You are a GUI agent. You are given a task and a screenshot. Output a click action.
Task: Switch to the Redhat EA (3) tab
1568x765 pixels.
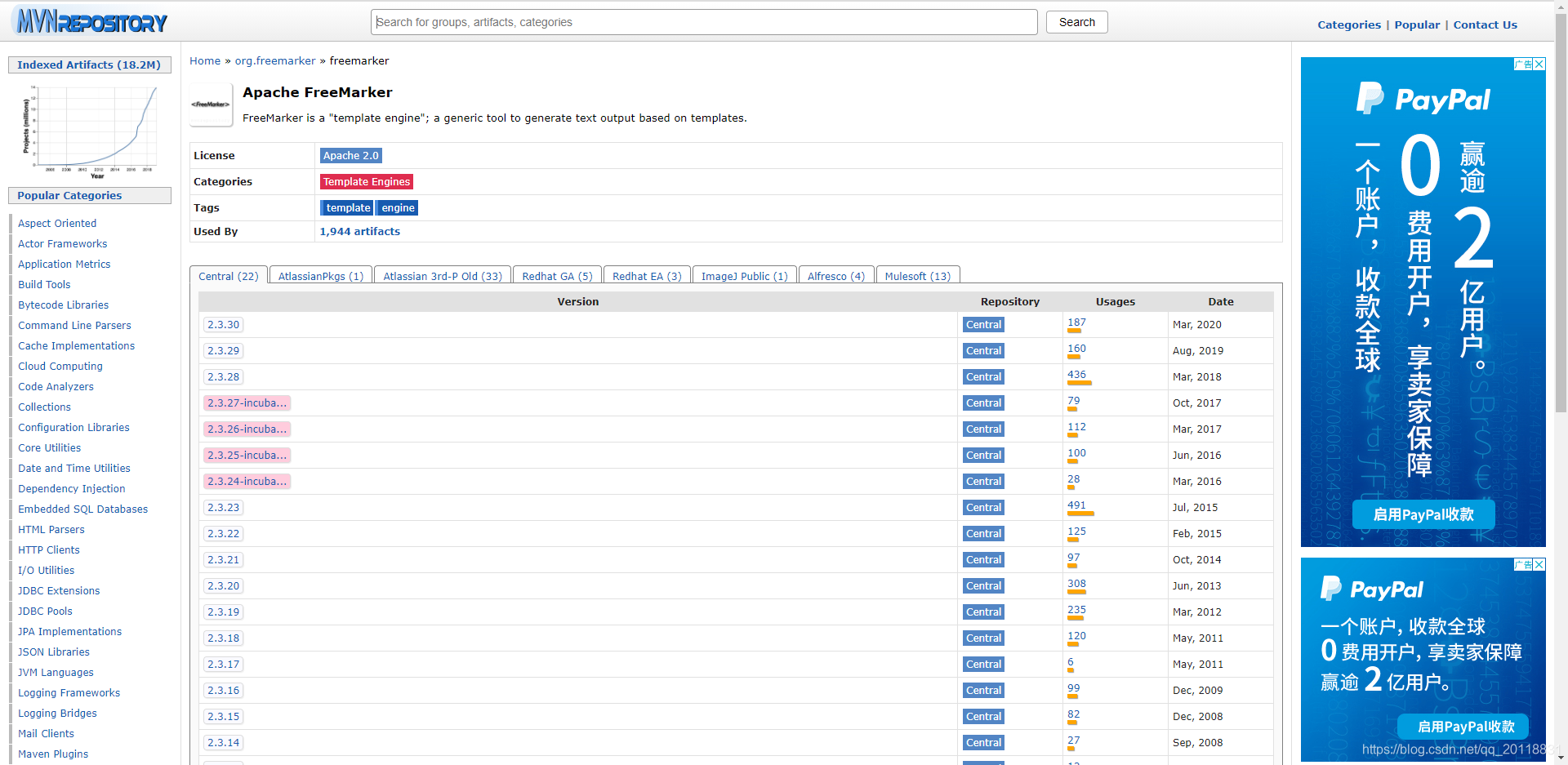tap(647, 276)
